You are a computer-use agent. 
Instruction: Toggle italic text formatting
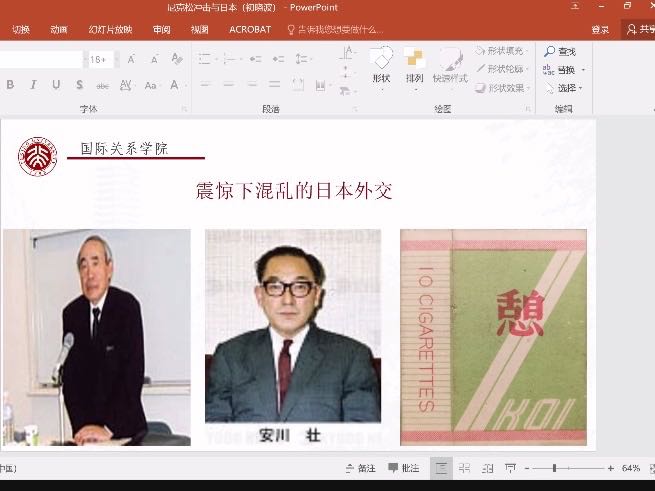[x=33, y=85]
